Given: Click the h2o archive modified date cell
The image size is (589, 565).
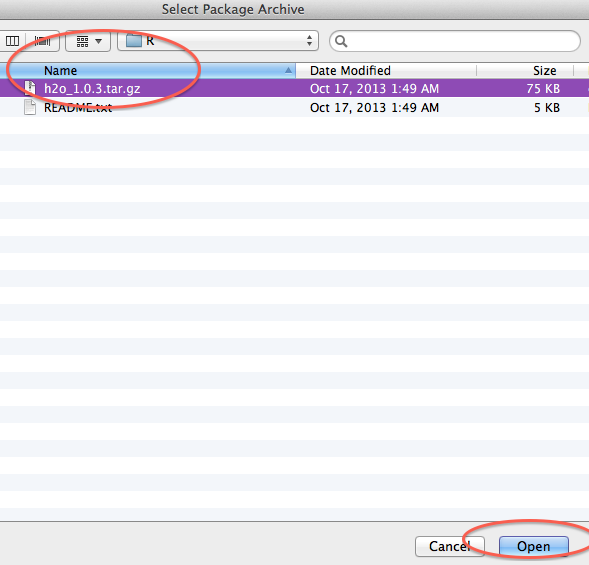Looking at the screenshot, I should [x=374, y=89].
